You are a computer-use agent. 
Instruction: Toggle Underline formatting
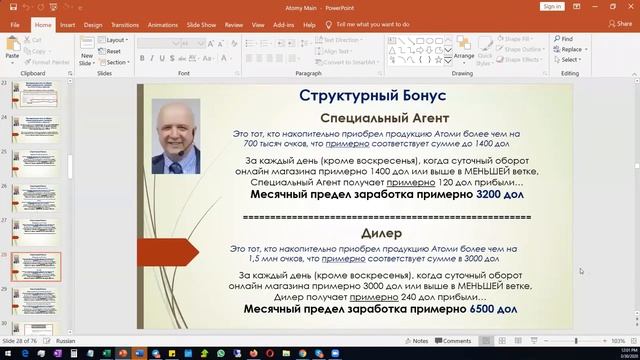162,58
